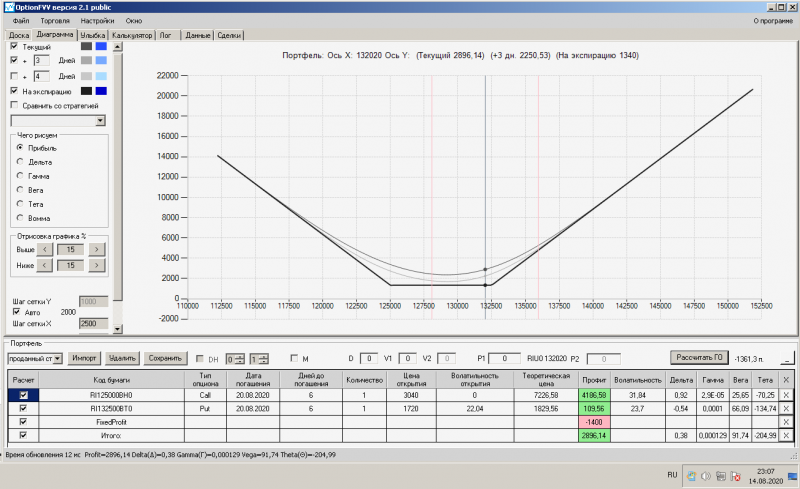Click the X icon in FixedProfit row
The height and width of the screenshot is (489, 800).
(785, 422)
